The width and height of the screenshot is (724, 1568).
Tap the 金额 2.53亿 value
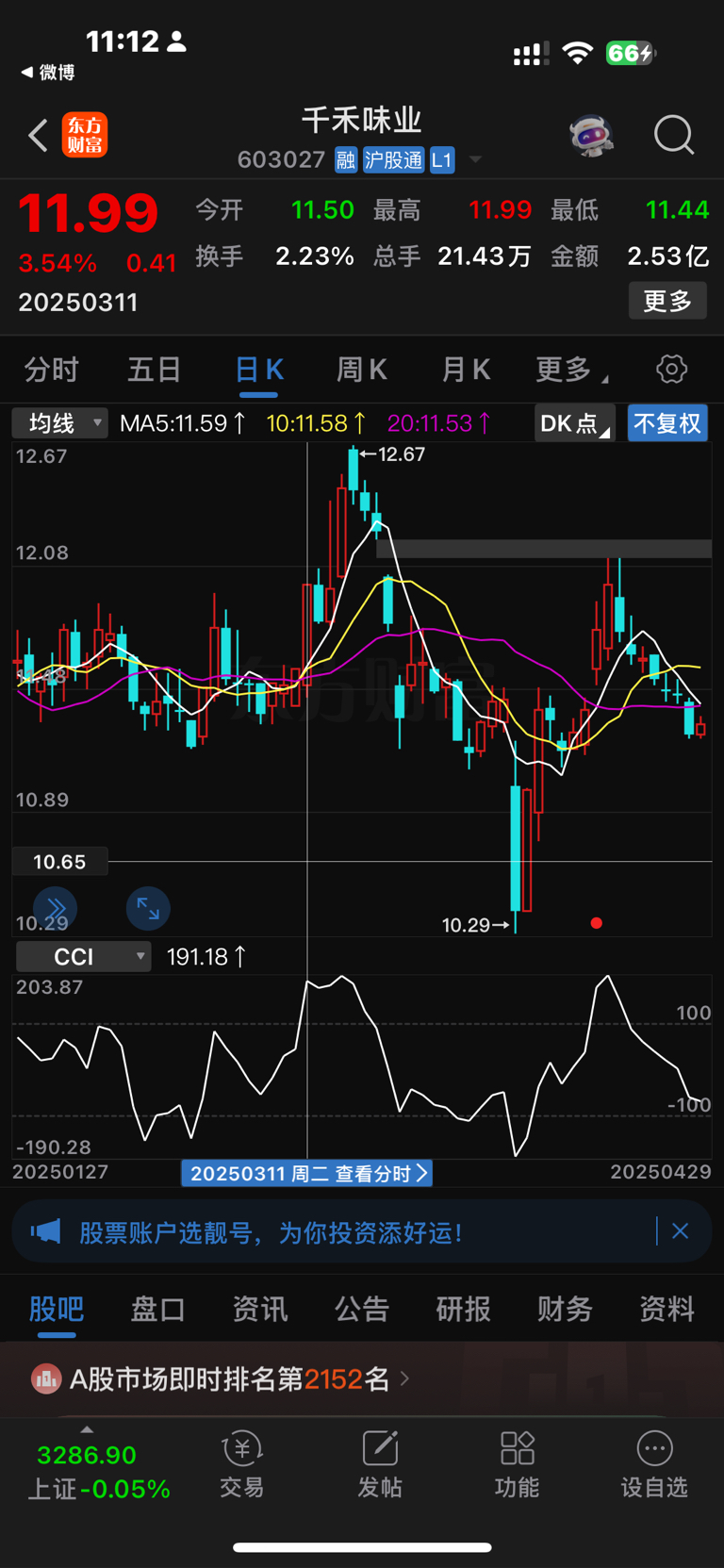[668, 256]
